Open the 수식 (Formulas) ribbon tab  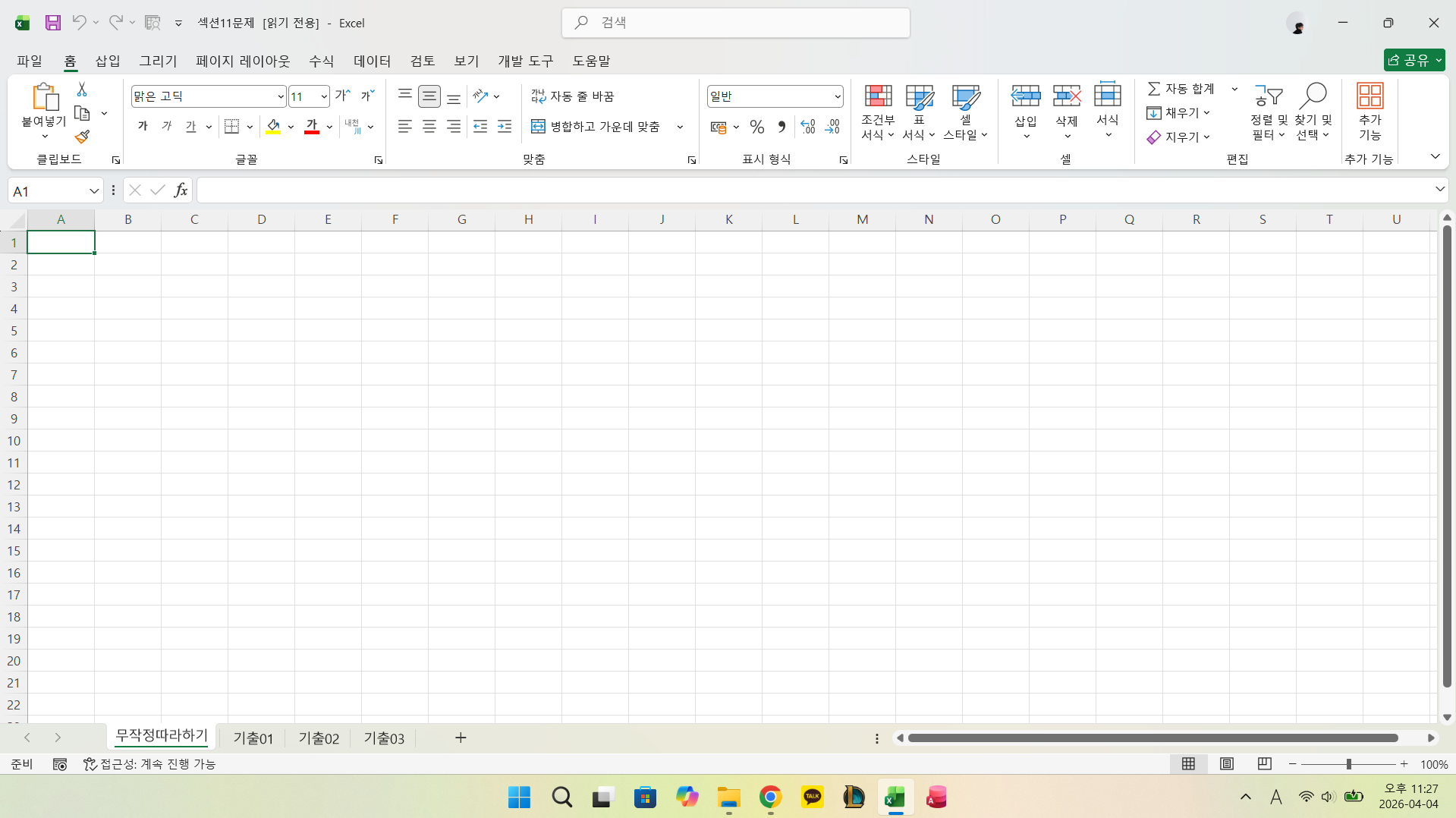(321, 61)
